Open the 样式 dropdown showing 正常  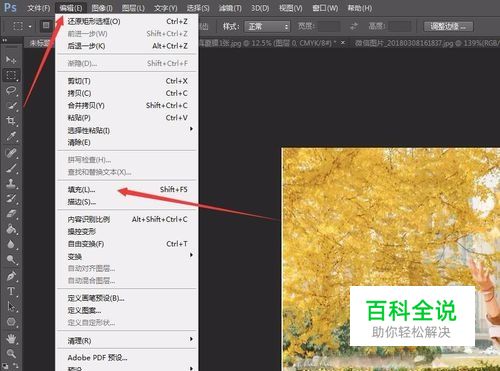tap(267, 26)
